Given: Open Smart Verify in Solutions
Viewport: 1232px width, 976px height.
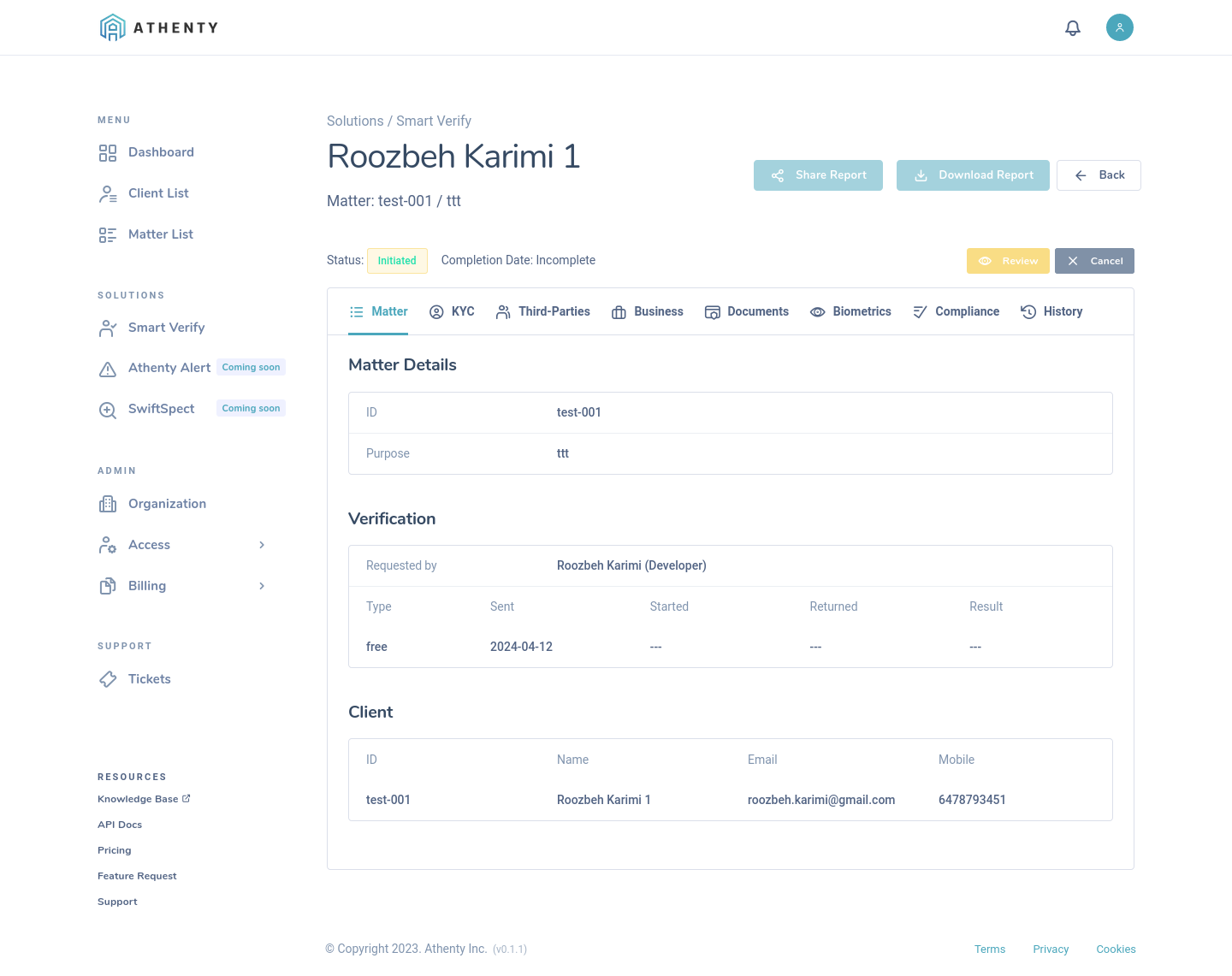Looking at the screenshot, I should [166, 328].
